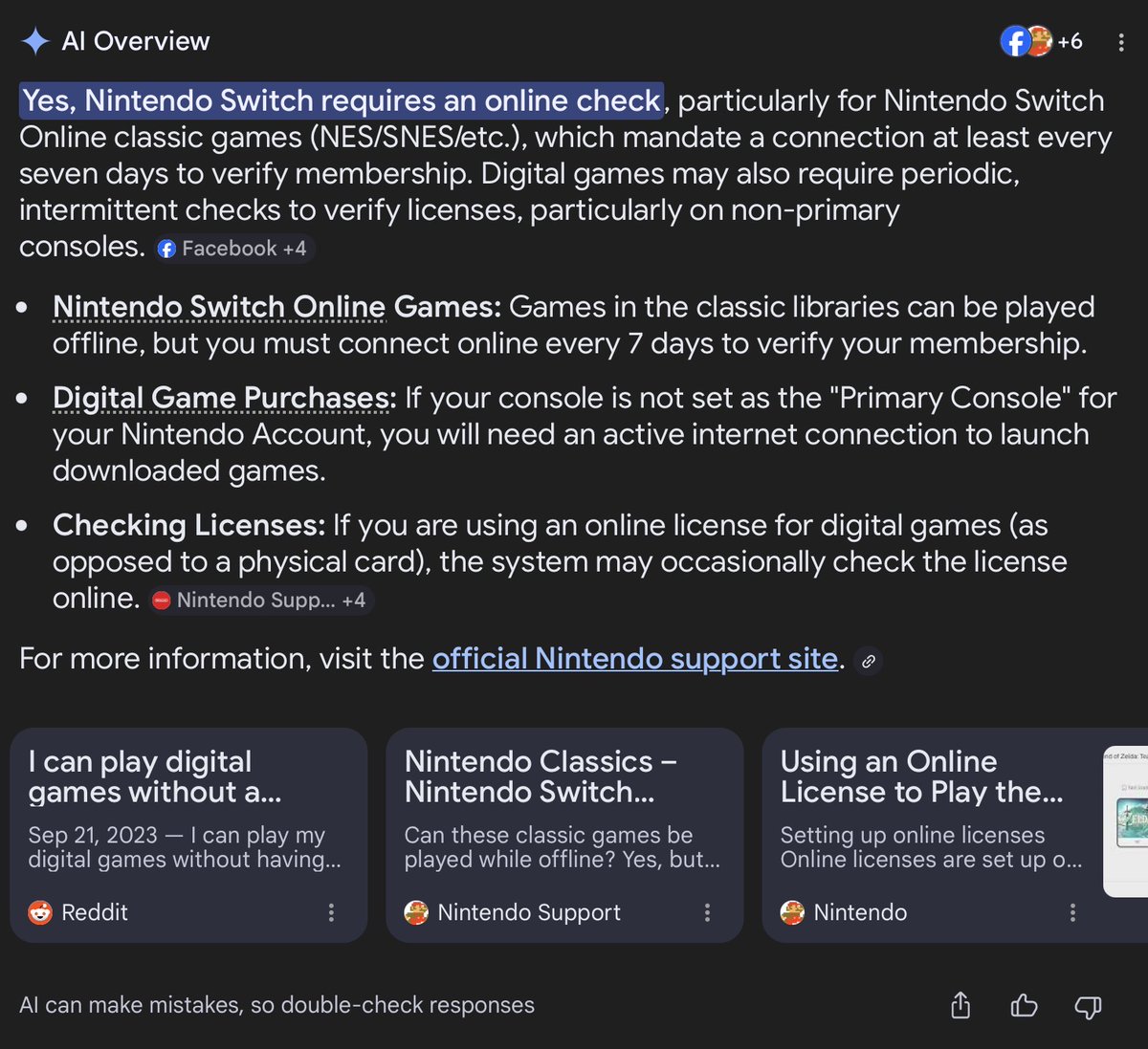
Task: Click 'AI can make mistakes, so double-check responses' text
Action: click(x=276, y=1005)
